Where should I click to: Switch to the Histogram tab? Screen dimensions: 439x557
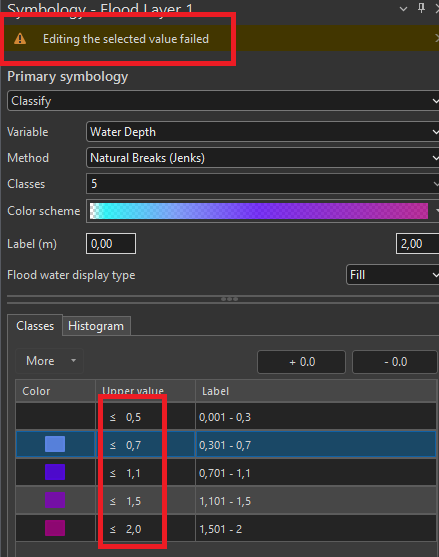(96, 326)
